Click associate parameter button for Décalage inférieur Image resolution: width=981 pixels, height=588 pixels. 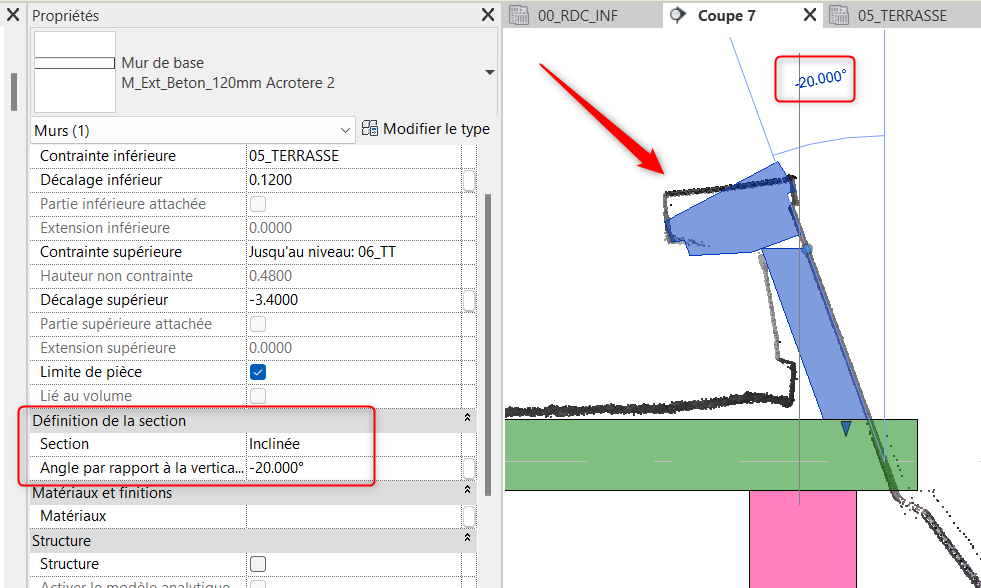point(469,180)
